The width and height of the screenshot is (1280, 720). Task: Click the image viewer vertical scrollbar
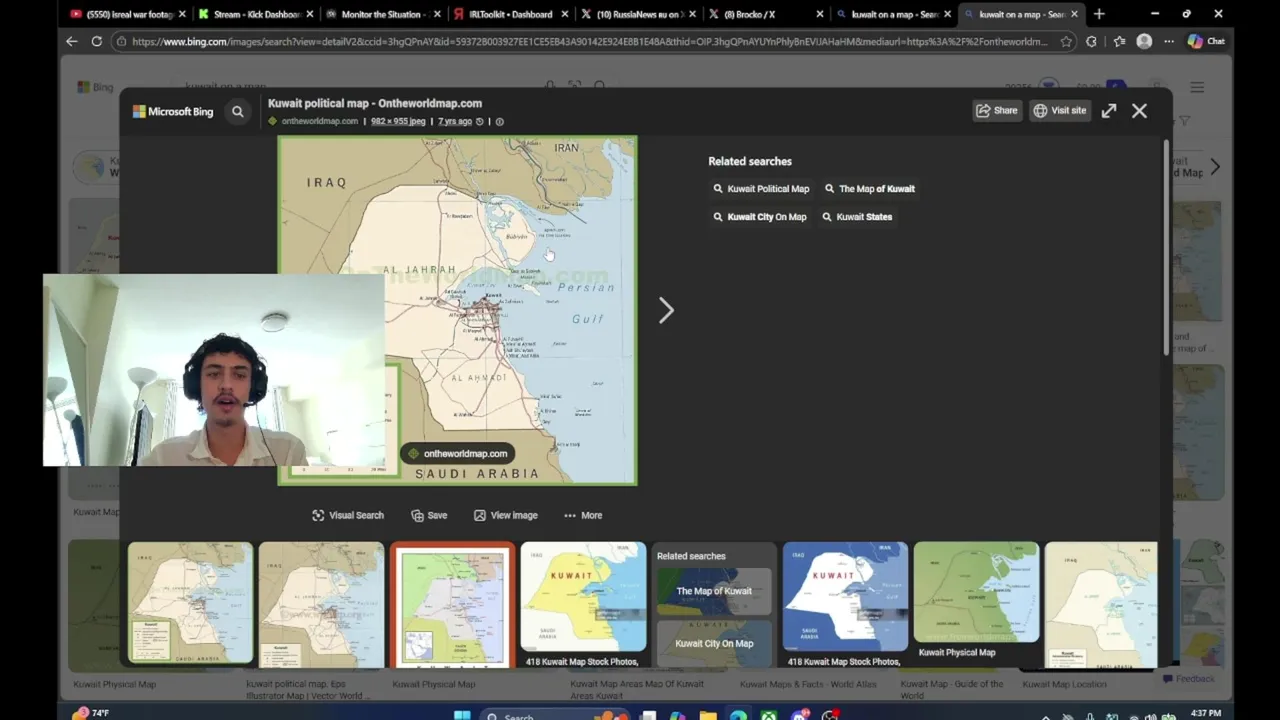(1166, 250)
